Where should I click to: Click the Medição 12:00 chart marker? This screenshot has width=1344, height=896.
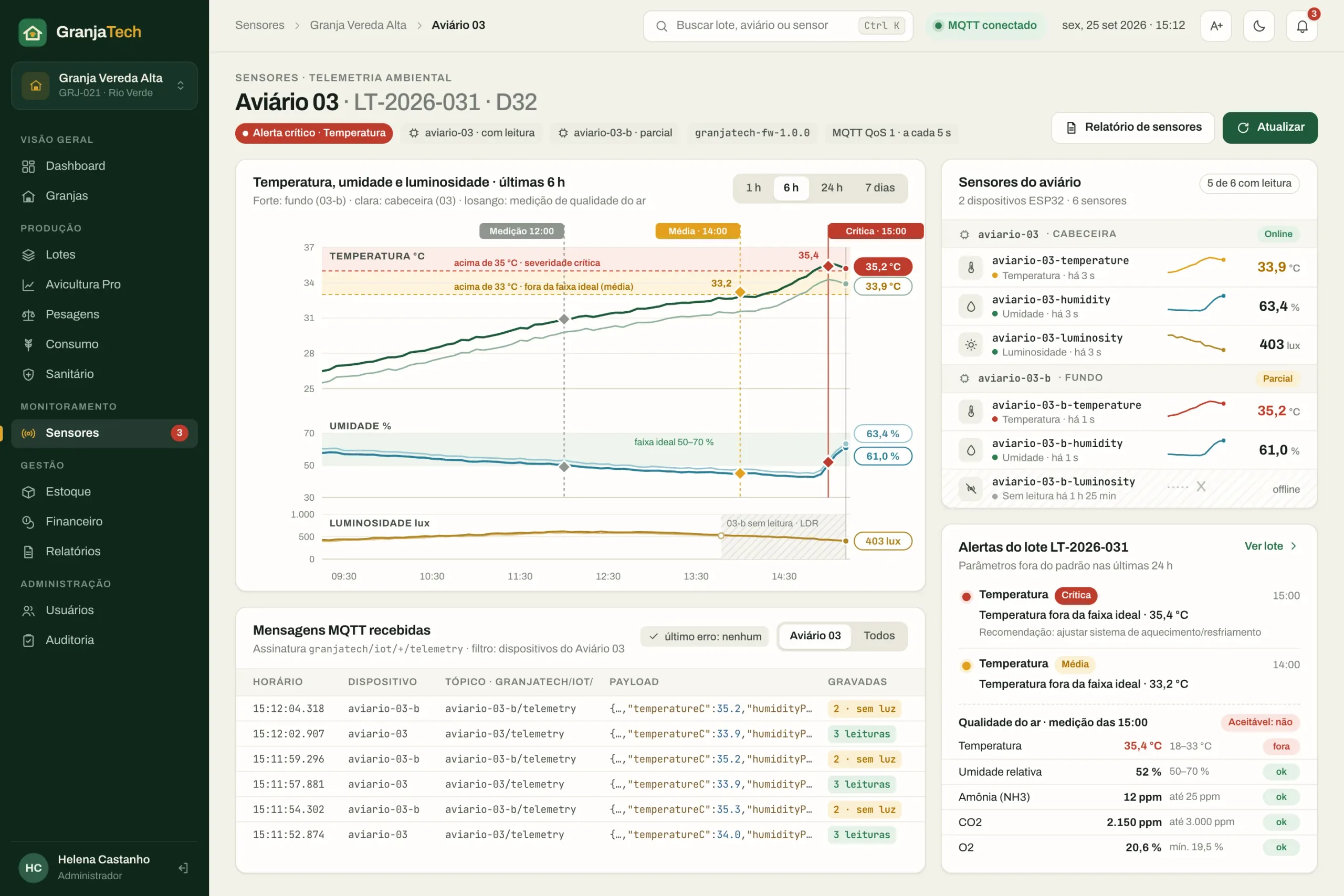tap(521, 231)
